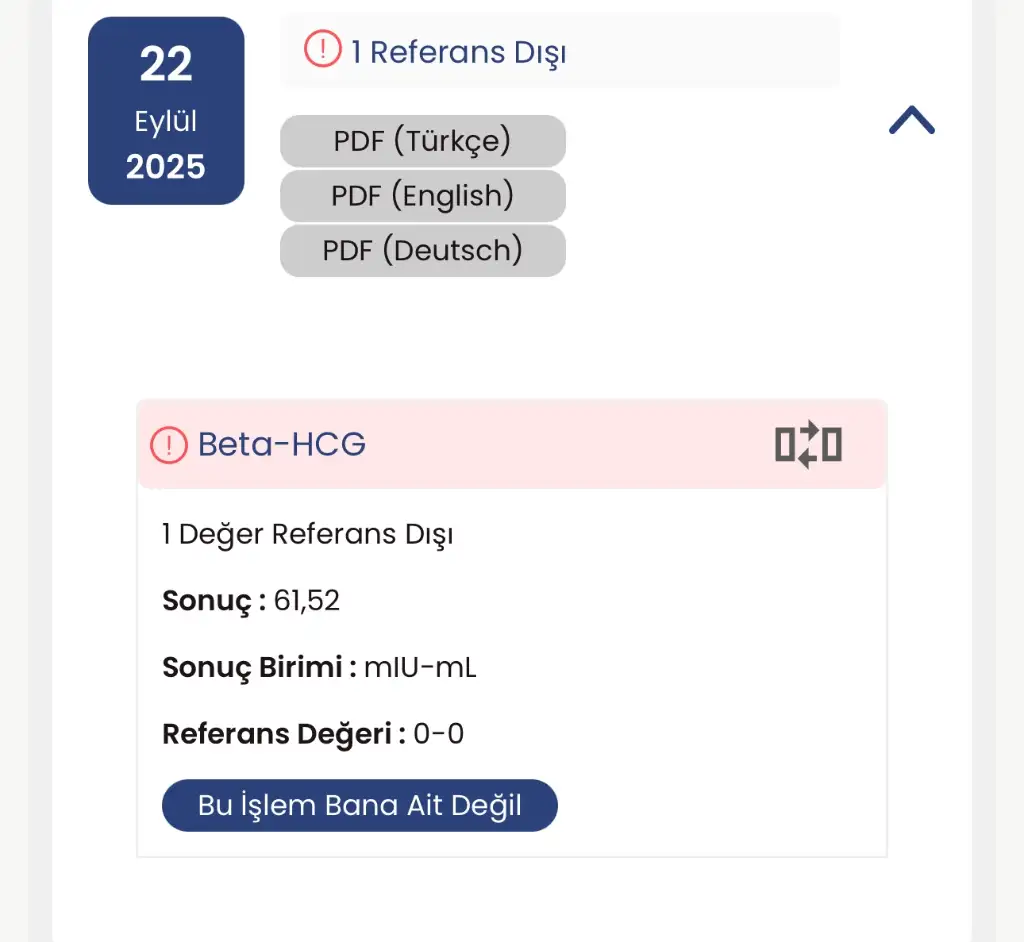Click the day number 22 on the date badge

tap(166, 66)
